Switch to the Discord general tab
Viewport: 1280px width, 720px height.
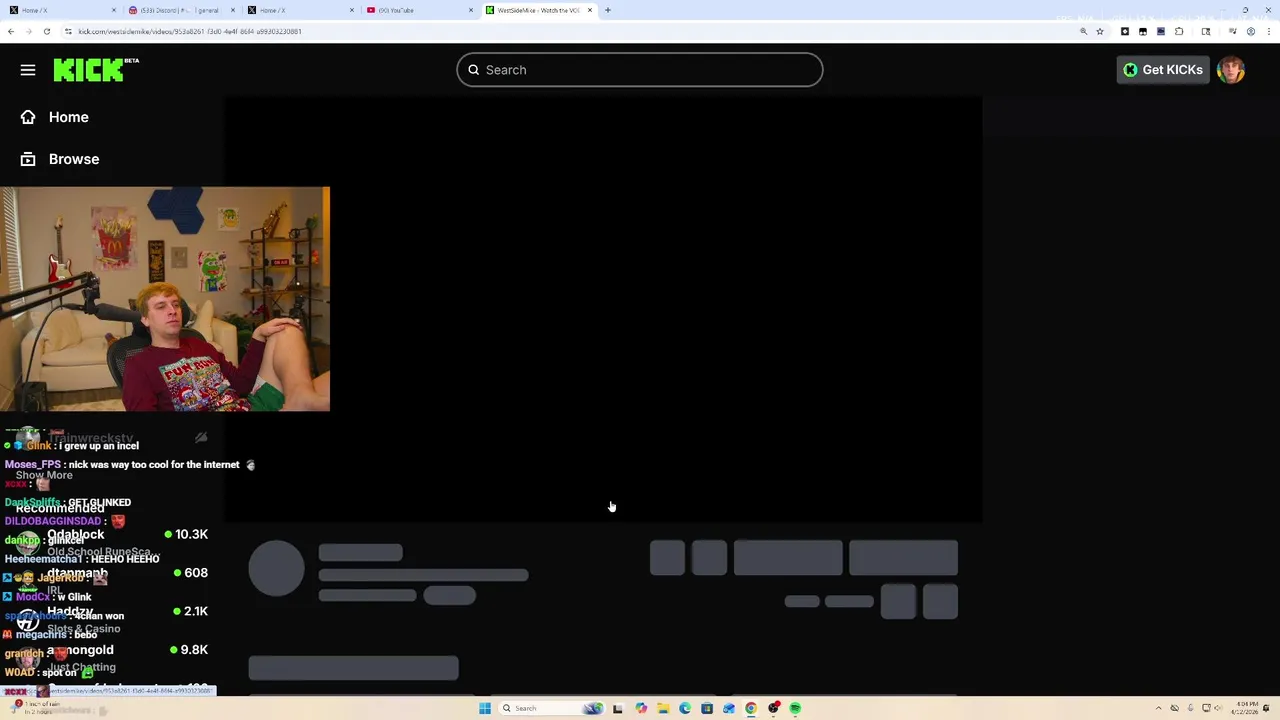(180, 10)
